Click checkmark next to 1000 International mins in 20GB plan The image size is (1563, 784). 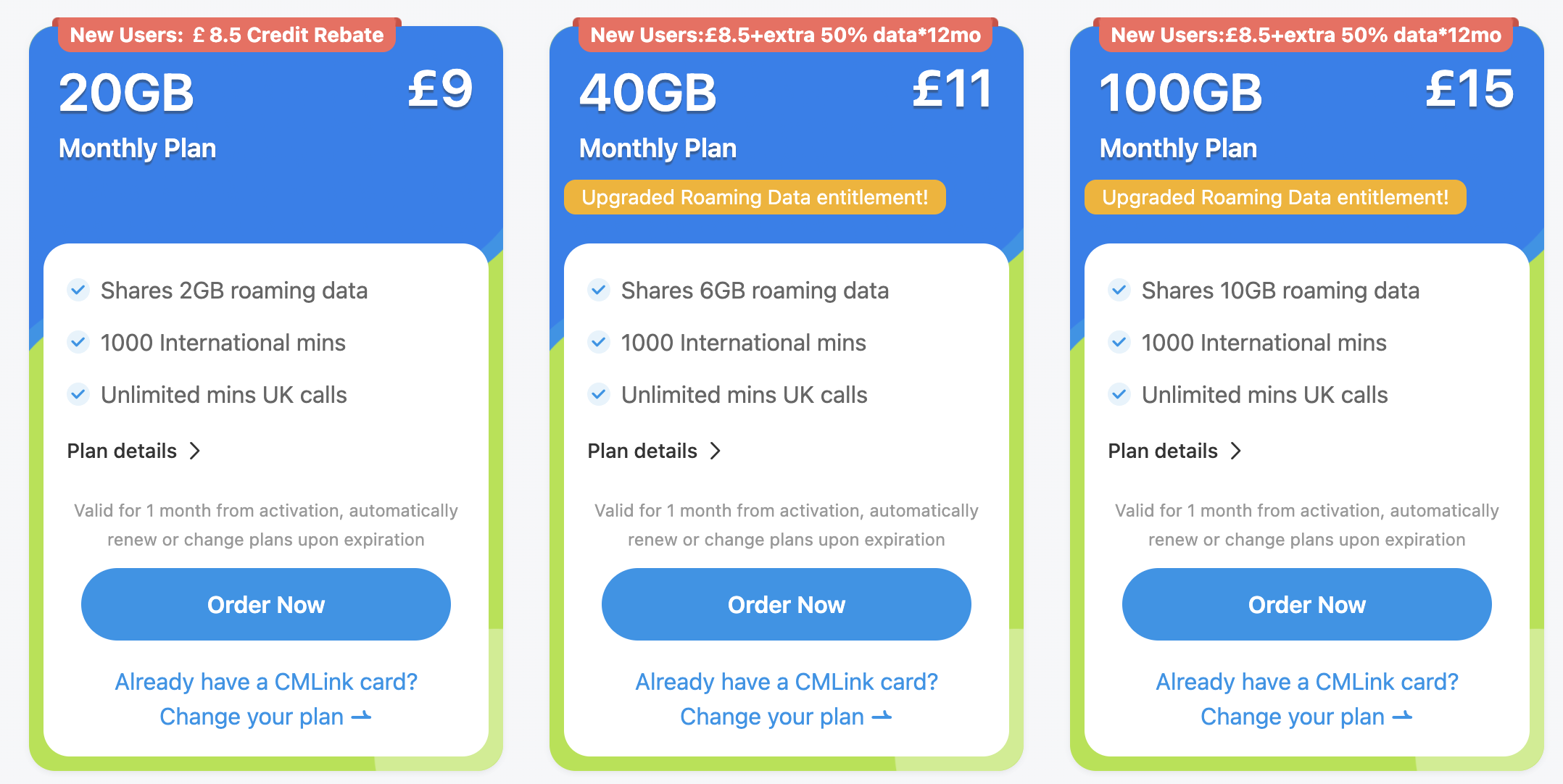[x=78, y=342]
